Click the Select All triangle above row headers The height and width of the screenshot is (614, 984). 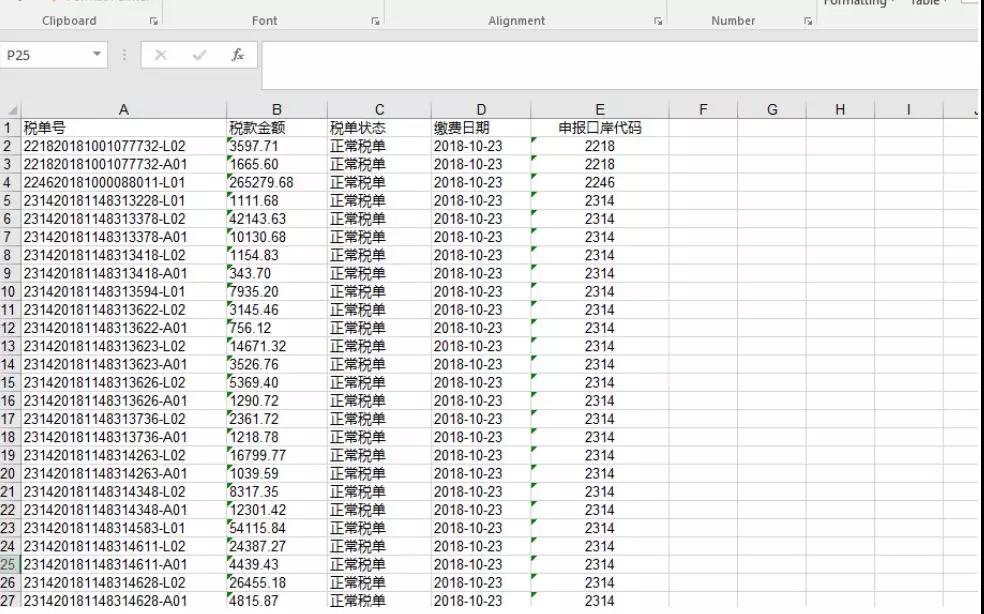(12, 109)
